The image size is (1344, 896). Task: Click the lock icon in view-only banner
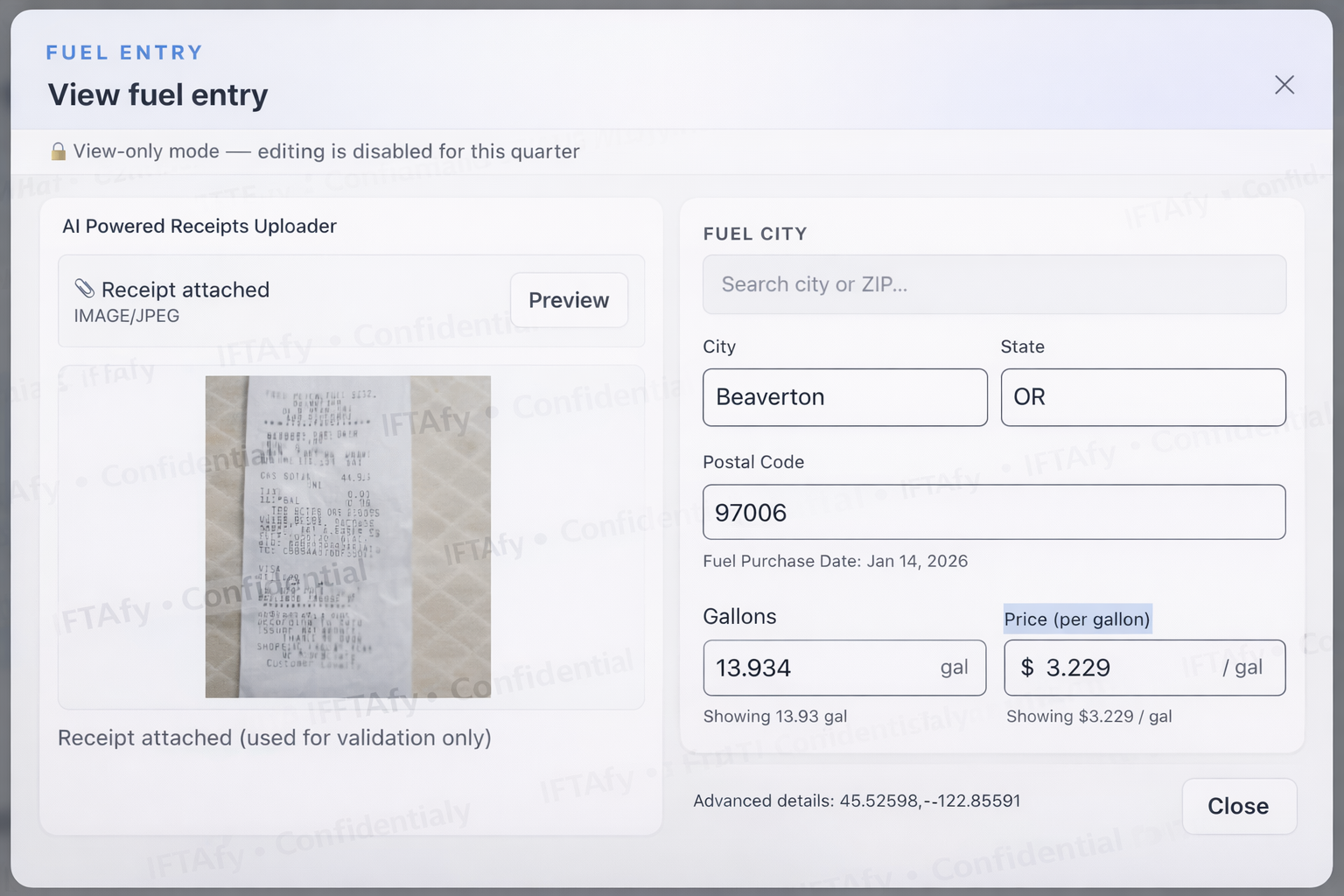click(58, 150)
